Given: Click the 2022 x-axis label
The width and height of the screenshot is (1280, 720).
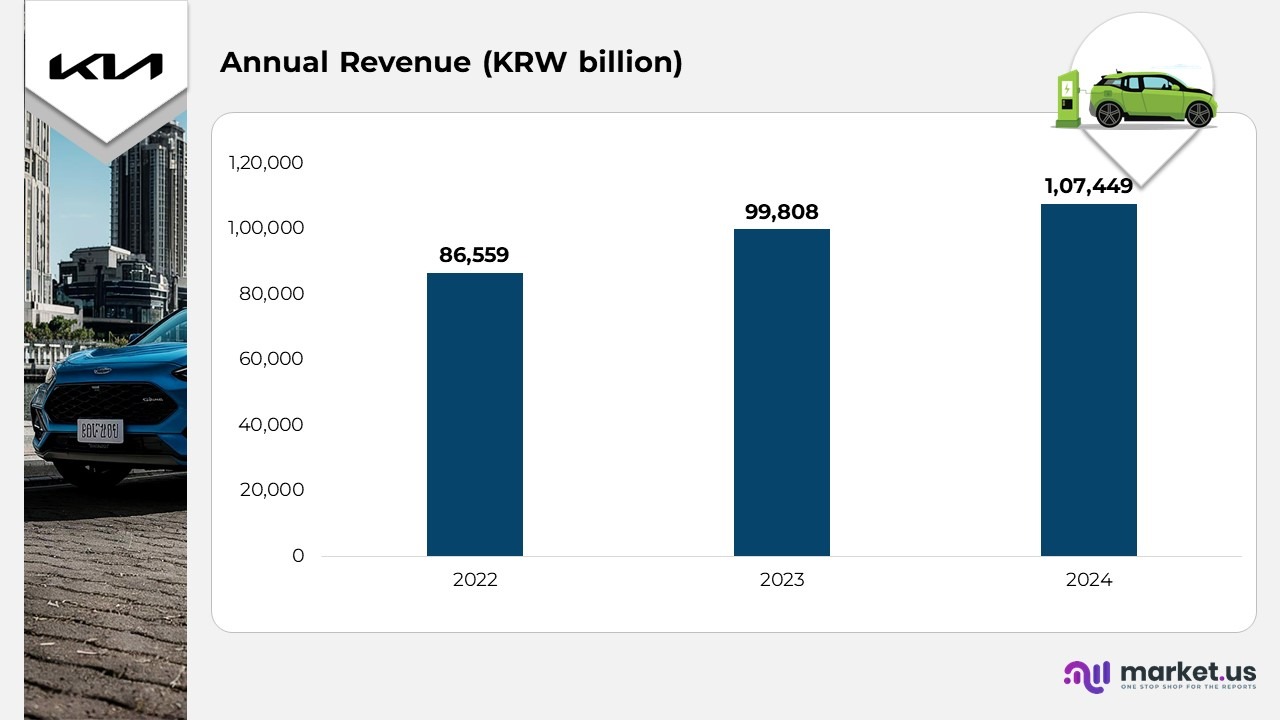Looking at the screenshot, I should coord(476,579).
